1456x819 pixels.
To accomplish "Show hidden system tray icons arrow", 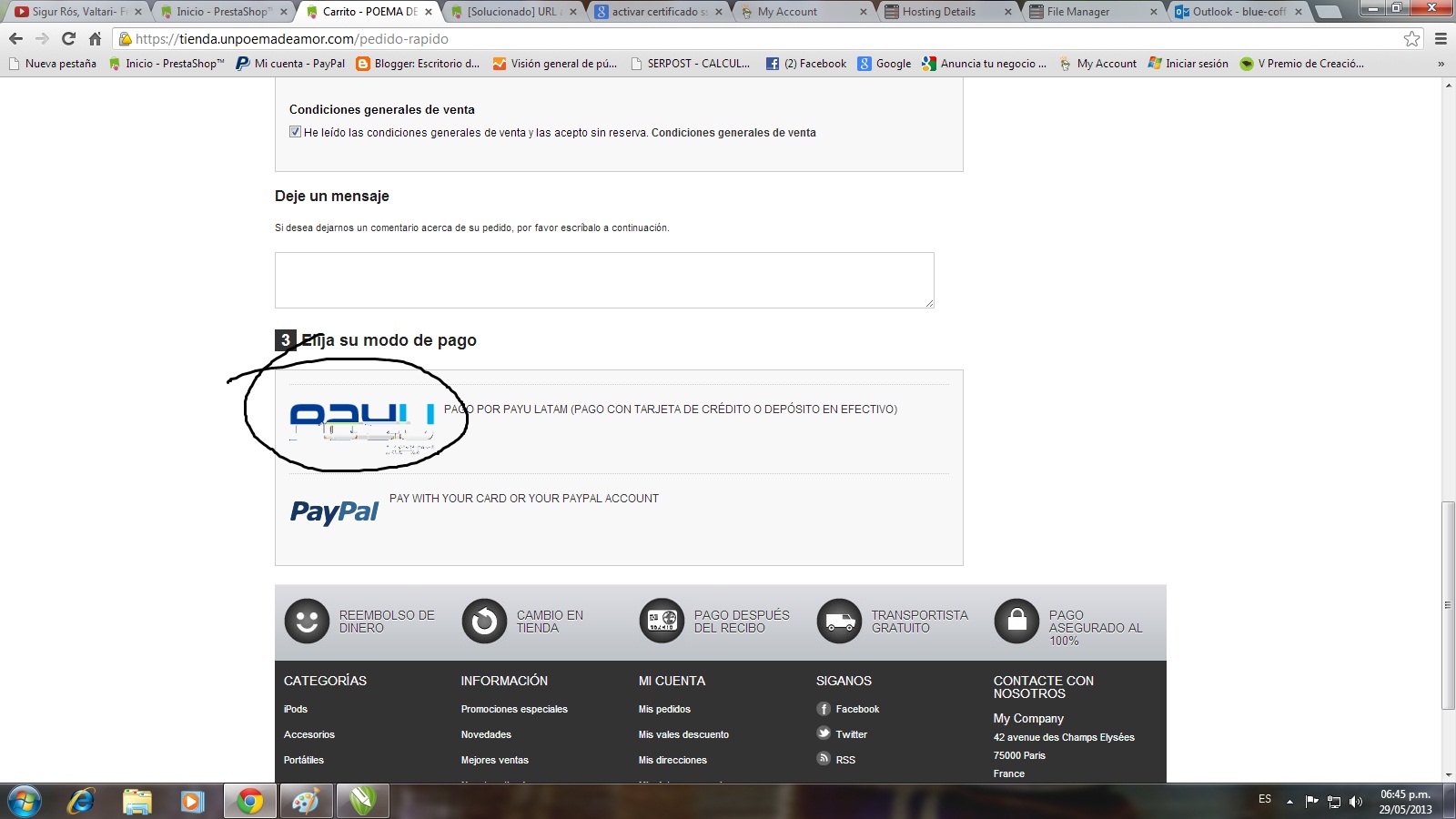I will [x=1289, y=802].
